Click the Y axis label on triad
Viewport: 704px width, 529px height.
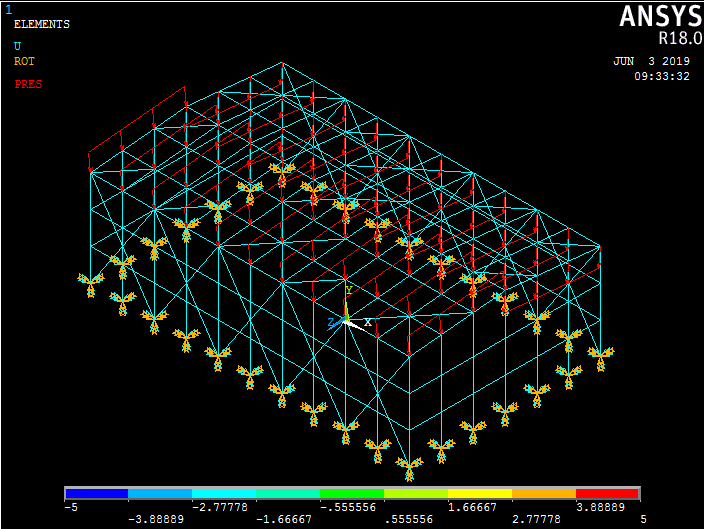point(348,290)
